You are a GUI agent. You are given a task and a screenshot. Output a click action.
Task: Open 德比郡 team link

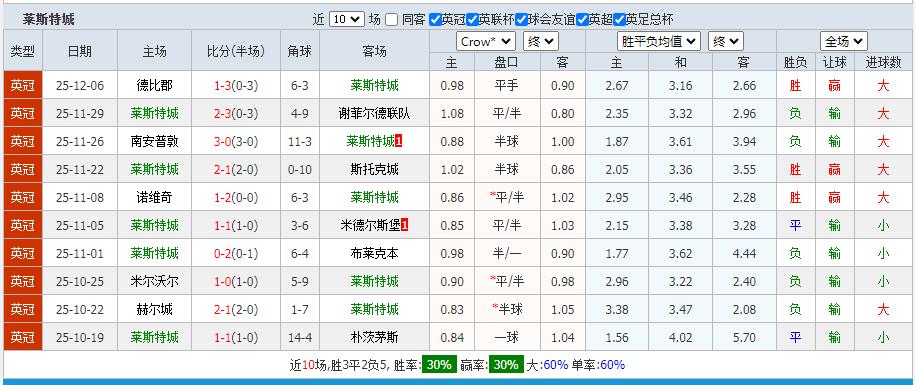[154, 86]
